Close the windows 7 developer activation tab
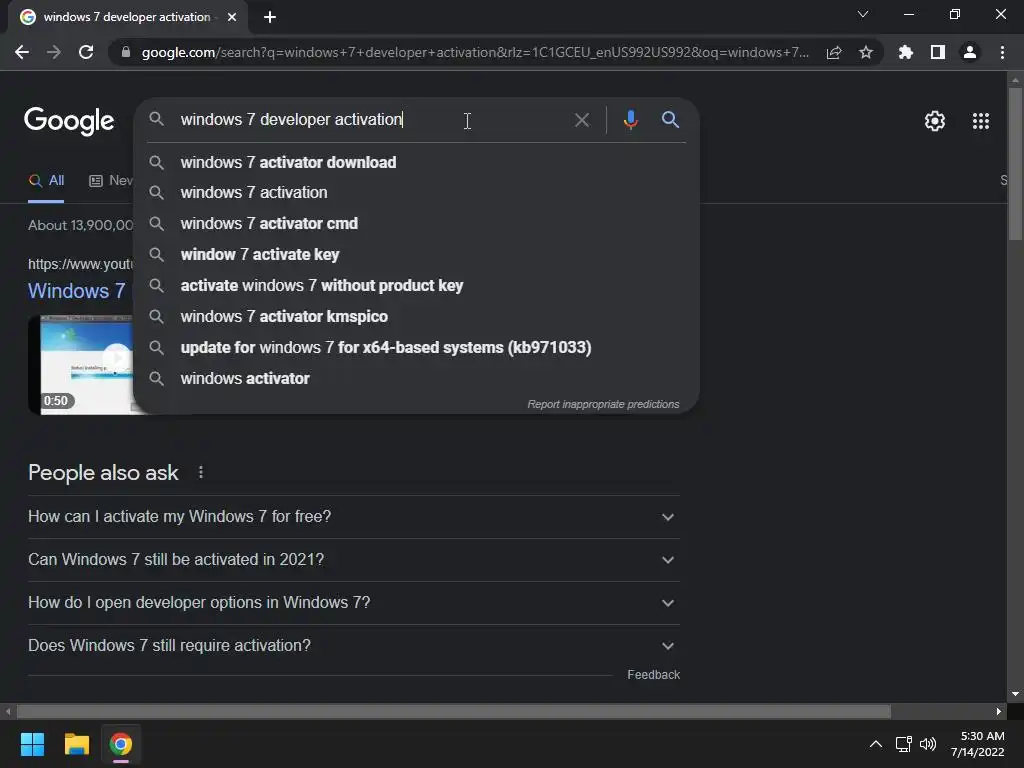Screen dimensions: 1024x768 (x=232, y=17)
